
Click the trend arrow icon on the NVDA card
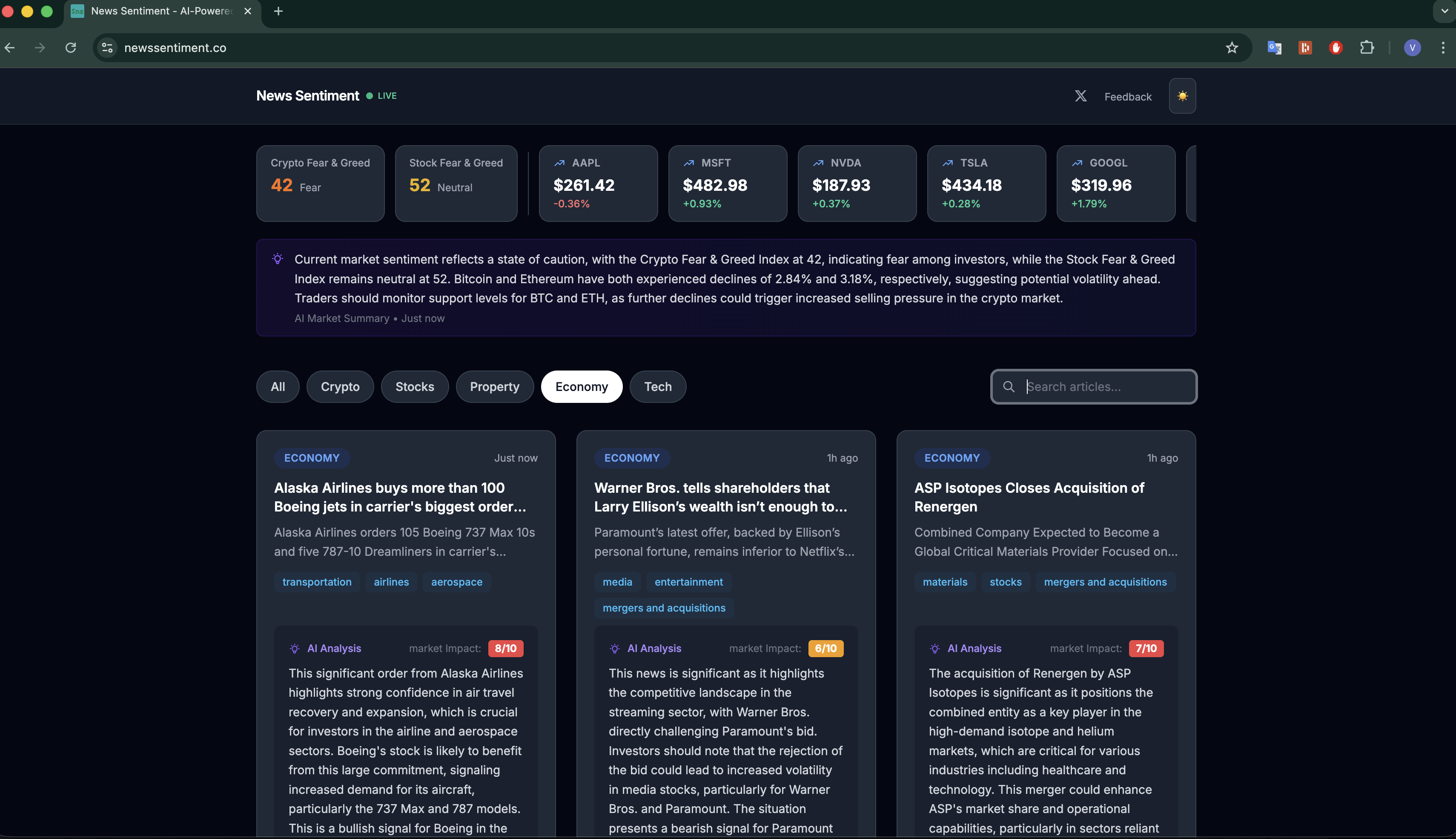click(818, 163)
